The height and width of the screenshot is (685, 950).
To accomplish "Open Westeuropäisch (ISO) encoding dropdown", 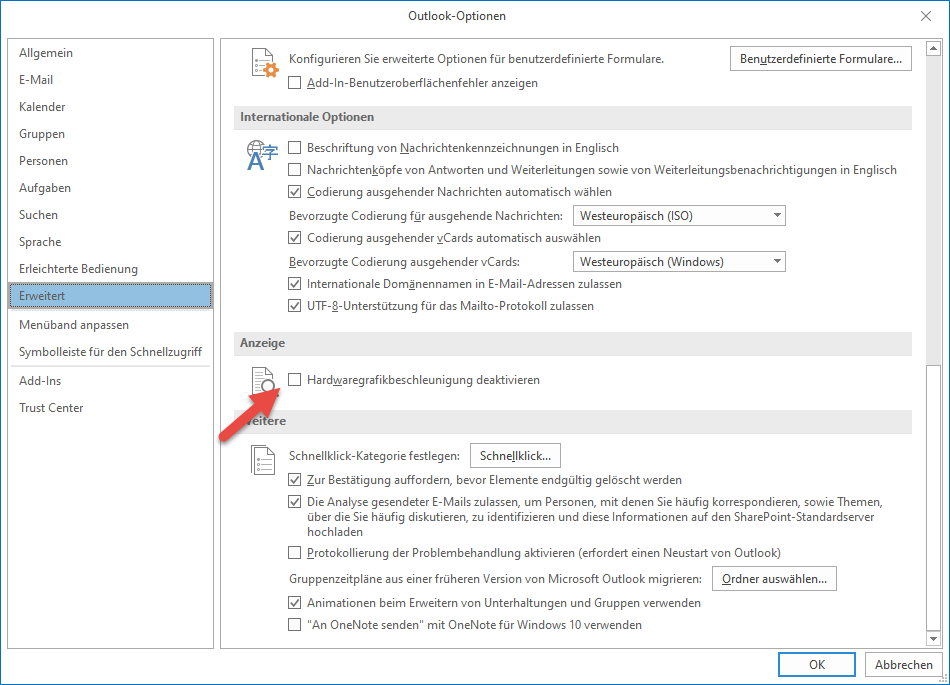I will click(x=678, y=216).
